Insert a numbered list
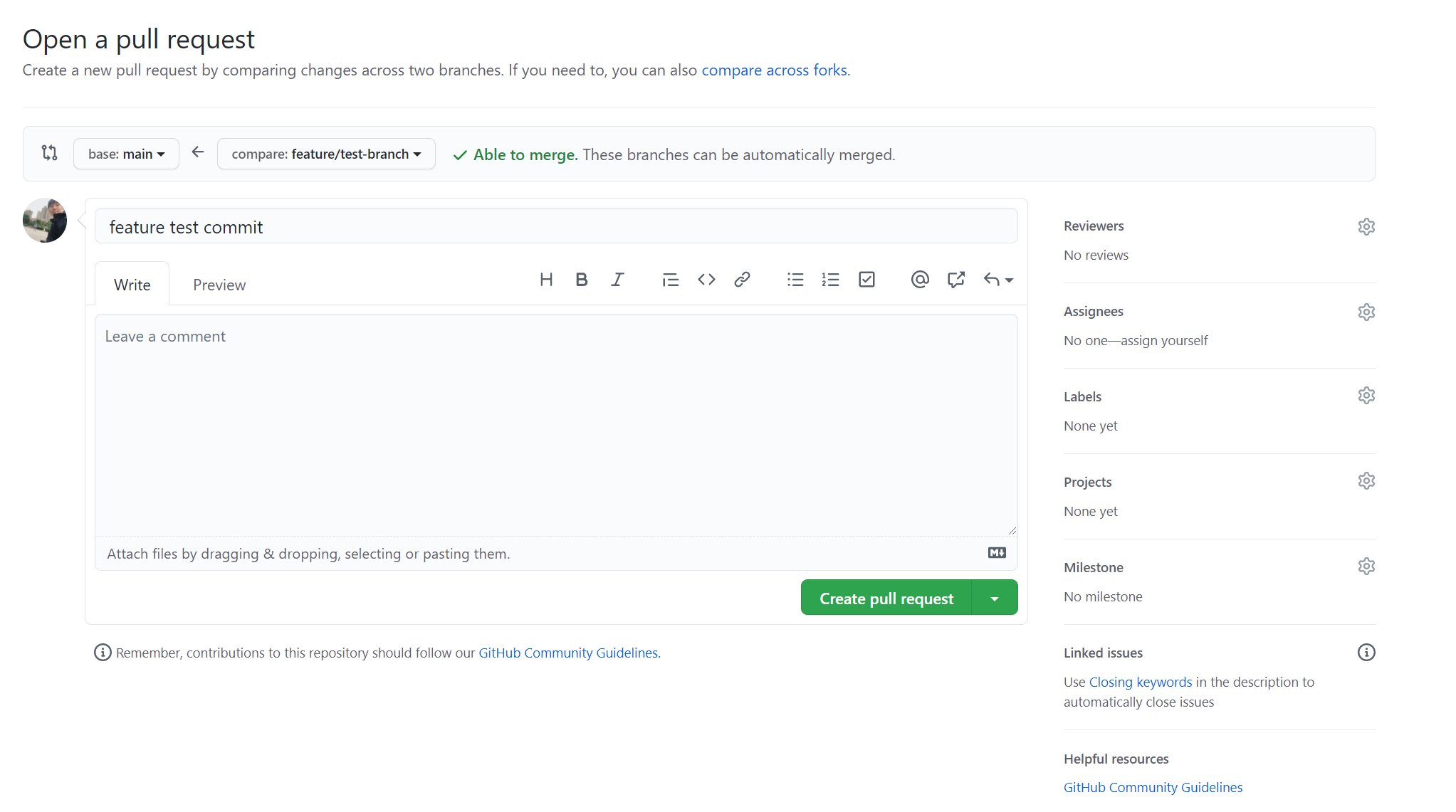This screenshot has width=1456, height=812. click(830, 280)
